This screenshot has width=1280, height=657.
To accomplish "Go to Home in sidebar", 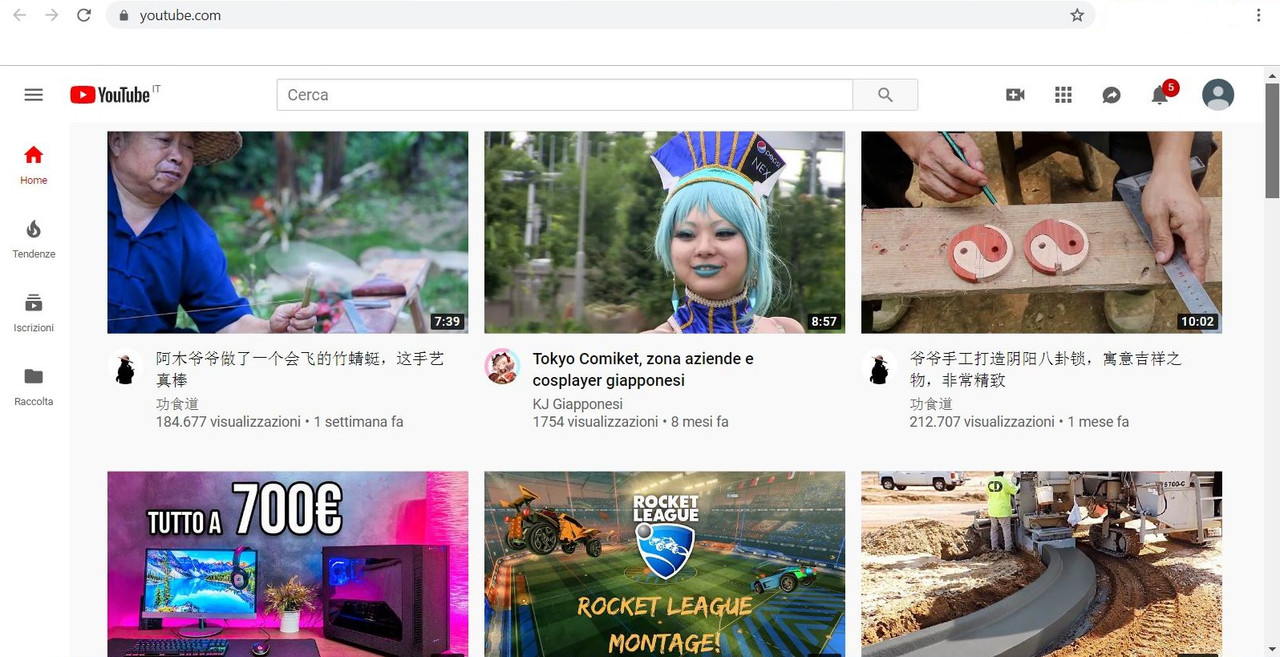I will click(33, 165).
